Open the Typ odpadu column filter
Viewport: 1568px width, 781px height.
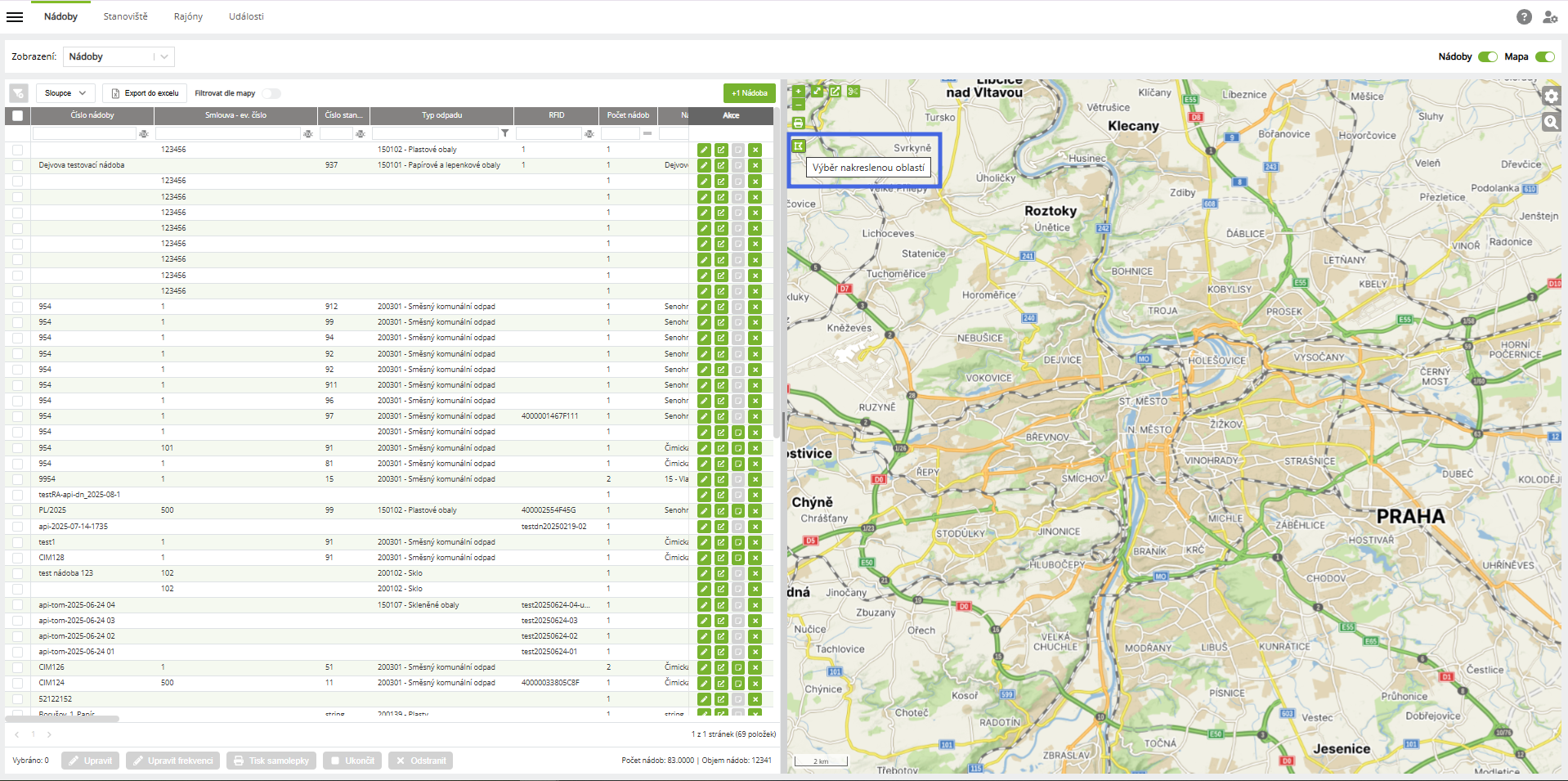(x=504, y=133)
